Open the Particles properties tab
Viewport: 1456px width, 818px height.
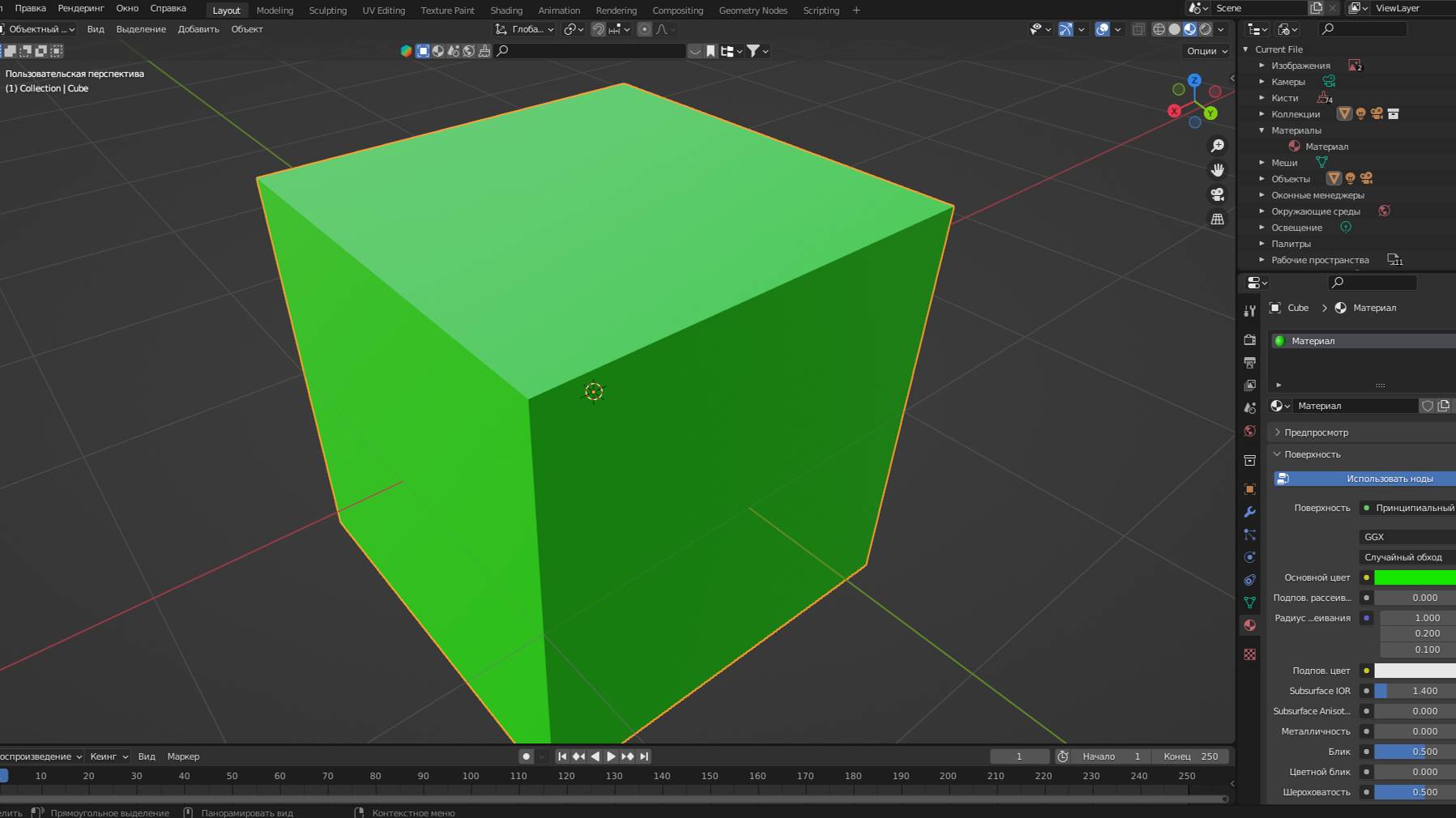click(1249, 535)
